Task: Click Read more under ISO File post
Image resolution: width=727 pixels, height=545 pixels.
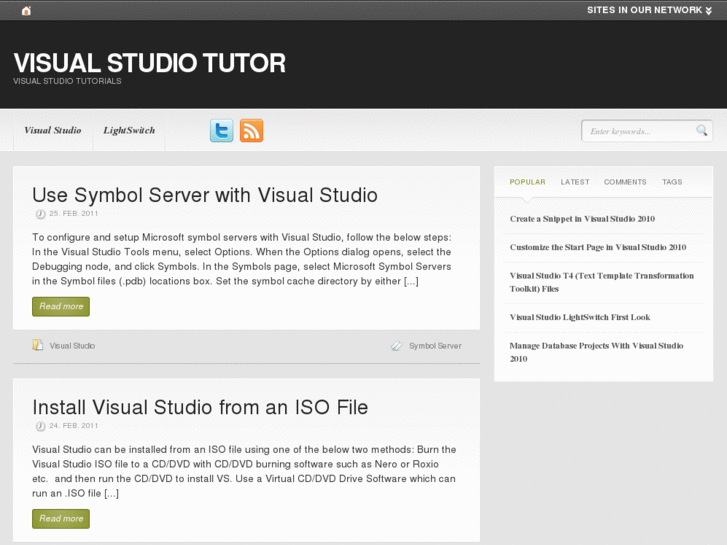Action: coord(61,519)
